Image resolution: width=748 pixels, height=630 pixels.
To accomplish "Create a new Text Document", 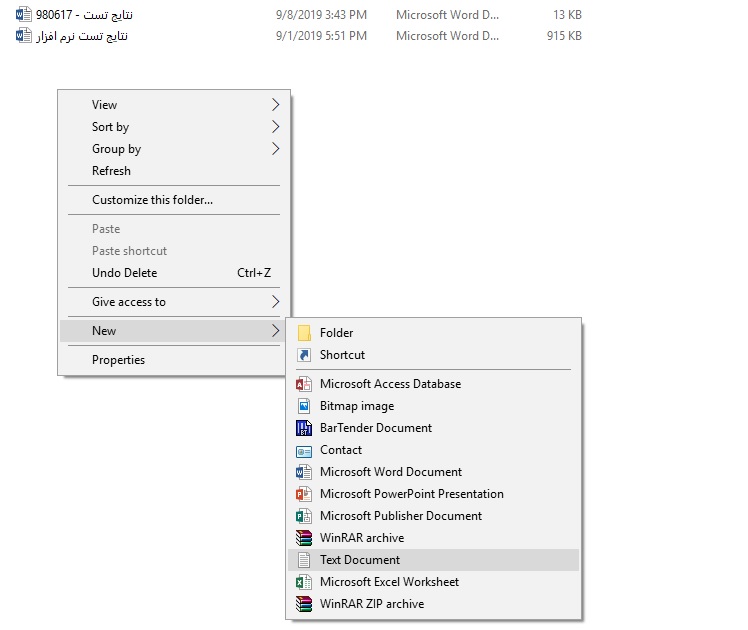I will (434, 559).
